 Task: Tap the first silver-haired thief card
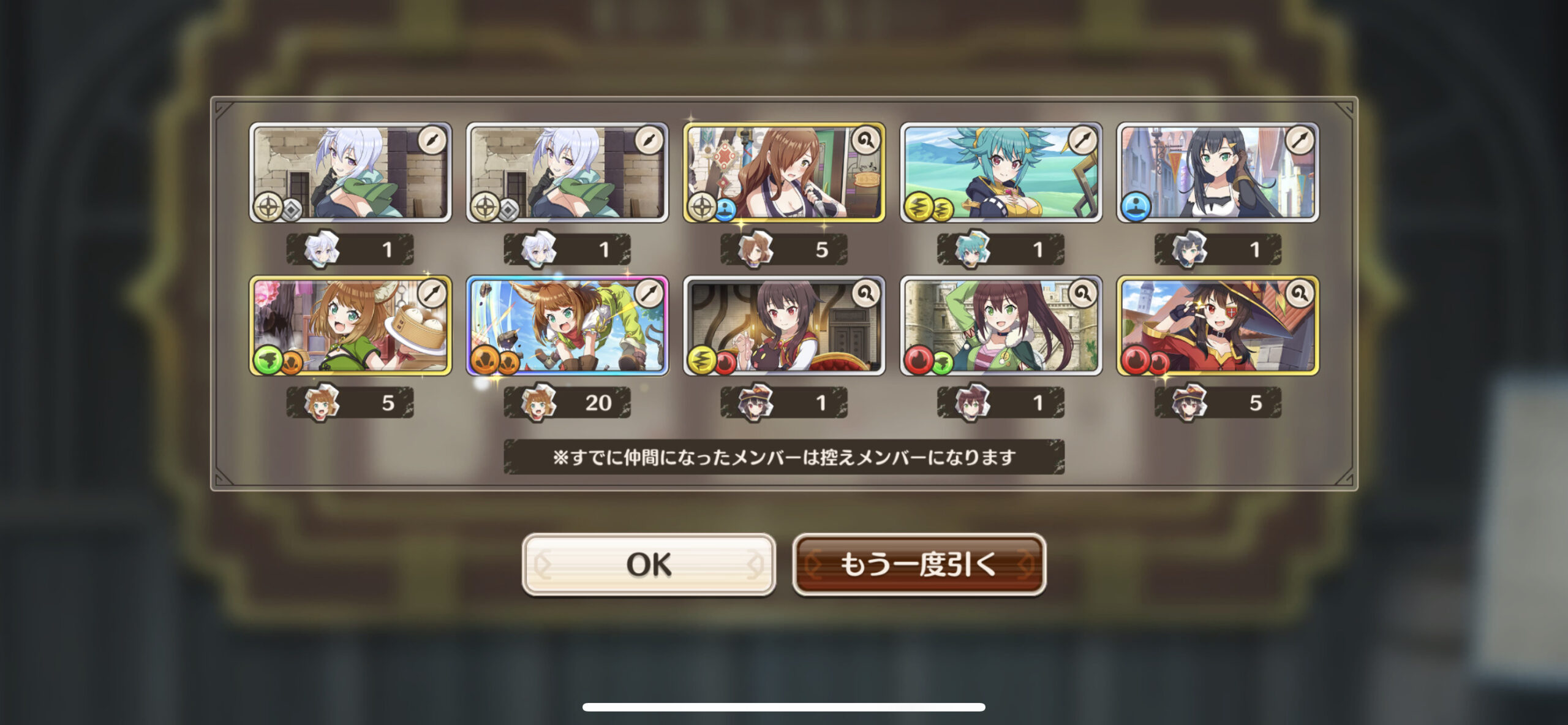tap(350, 172)
